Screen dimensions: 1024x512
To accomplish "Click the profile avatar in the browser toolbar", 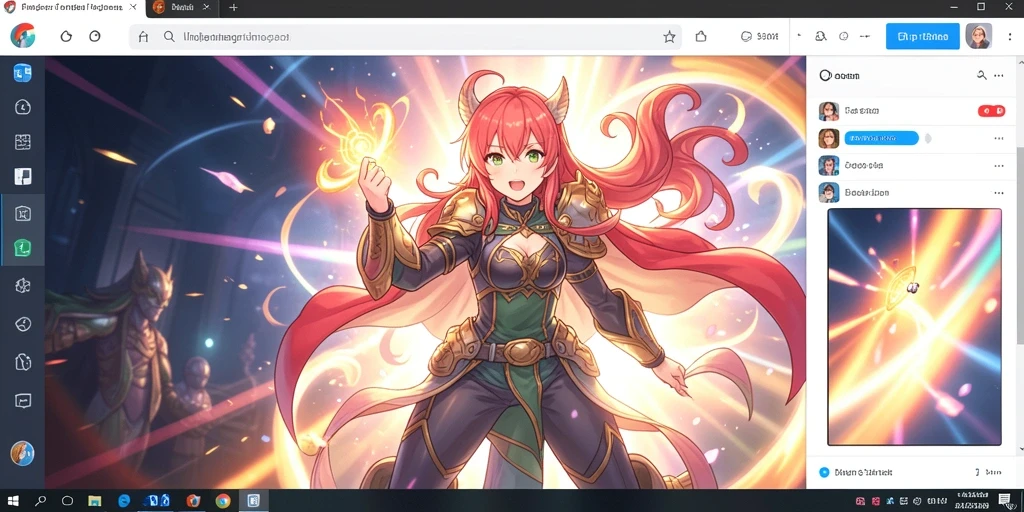I will [x=978, y=36].
